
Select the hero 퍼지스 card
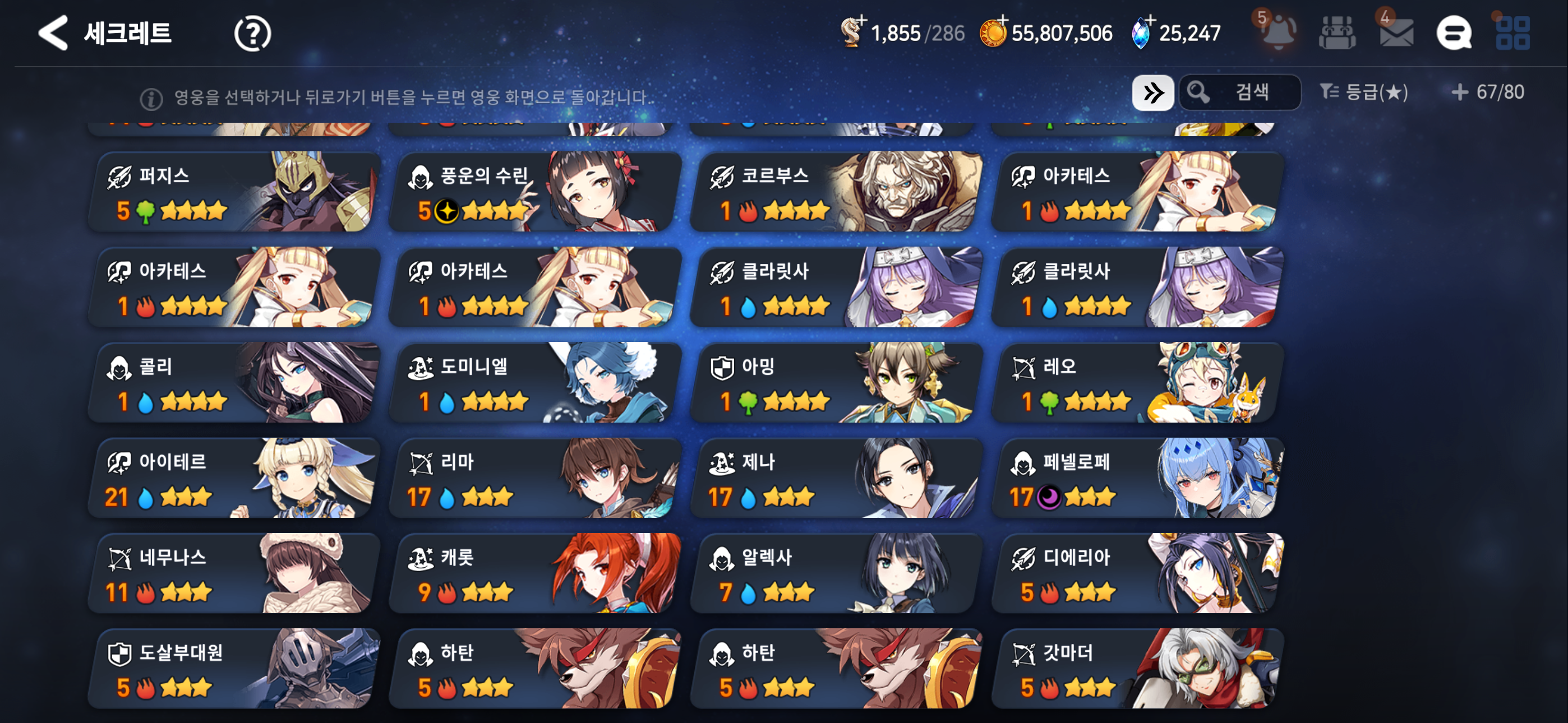pyautogui.click(x=234, y=191)
